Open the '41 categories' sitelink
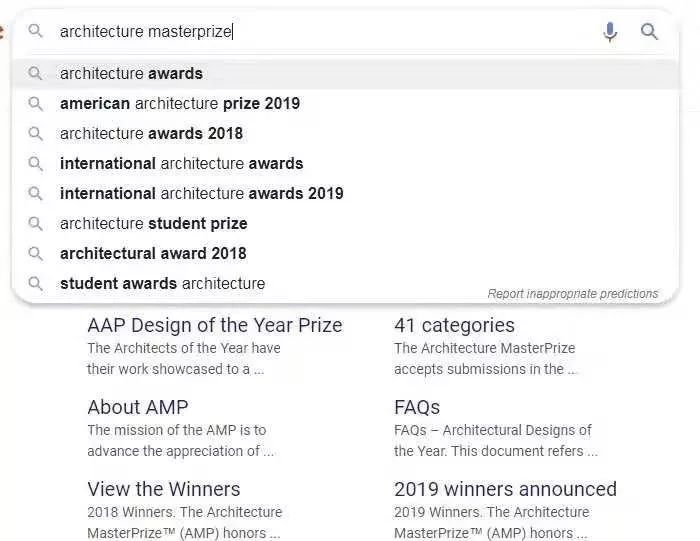 pyautogui.click(x=454, y=325)
